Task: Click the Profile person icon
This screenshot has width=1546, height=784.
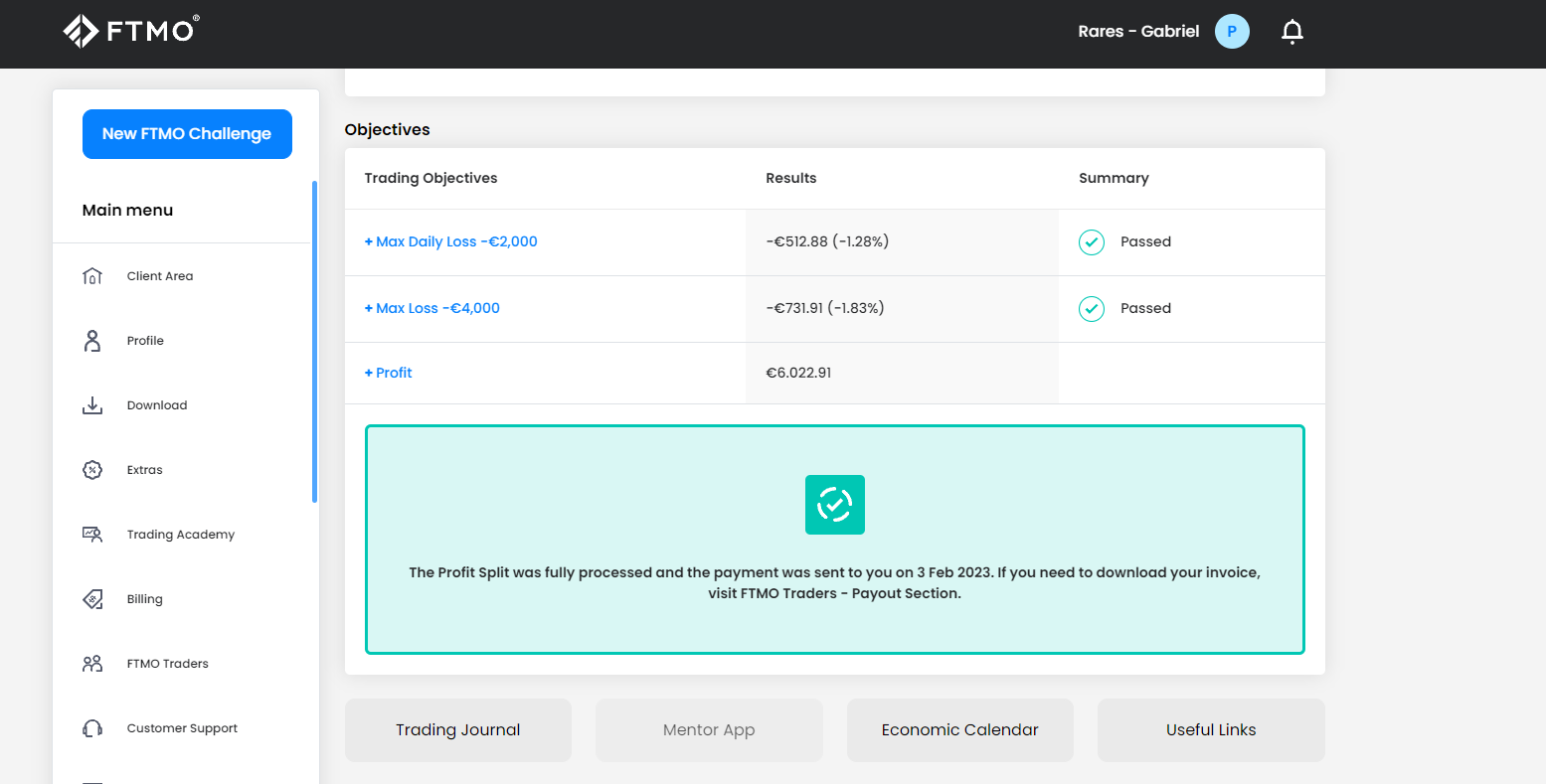Action: coord(92,341)
